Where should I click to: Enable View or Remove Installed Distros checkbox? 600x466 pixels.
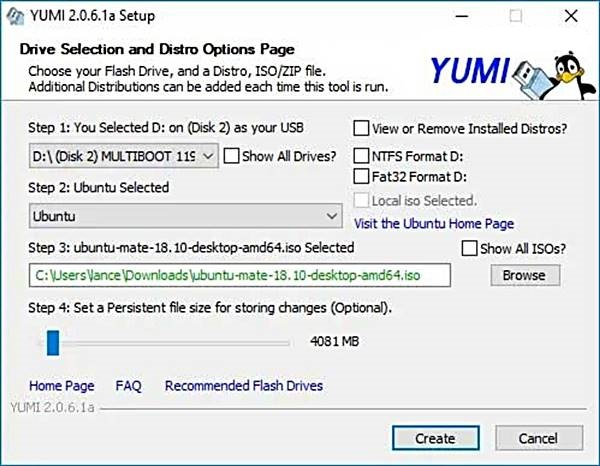tap(361, 129)
